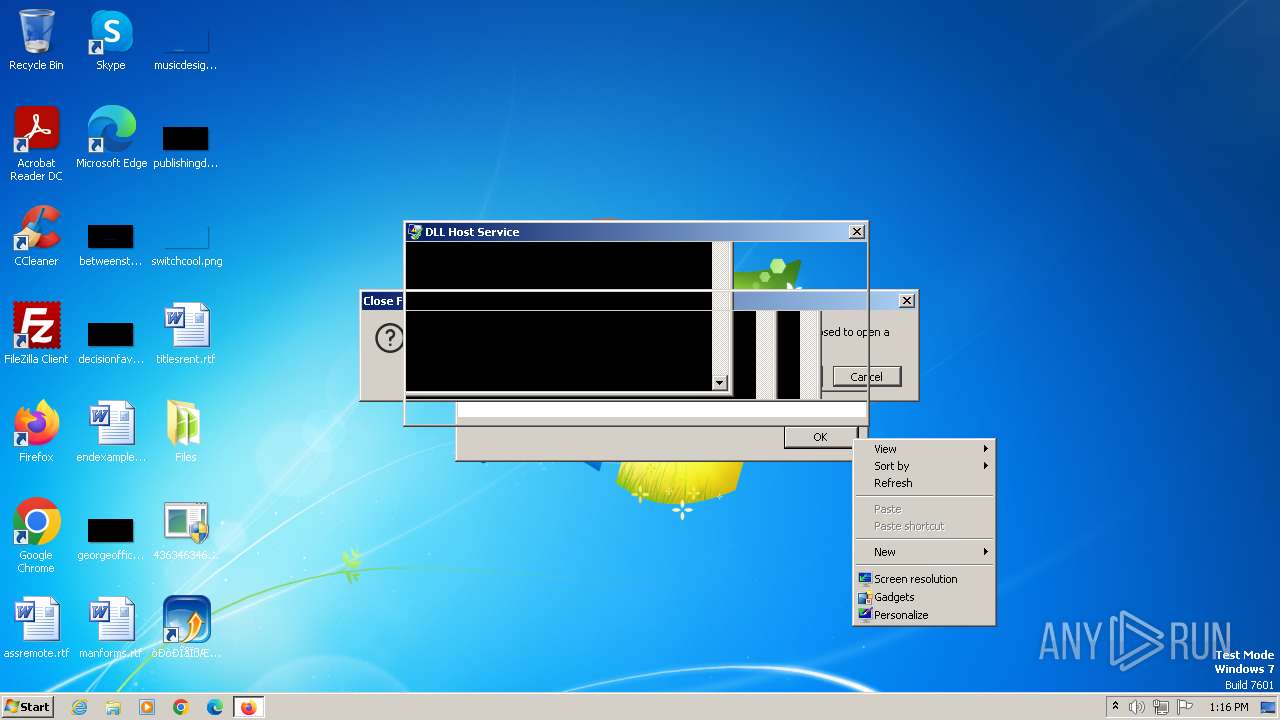
Task: Click the Start button
Action: 28,707
